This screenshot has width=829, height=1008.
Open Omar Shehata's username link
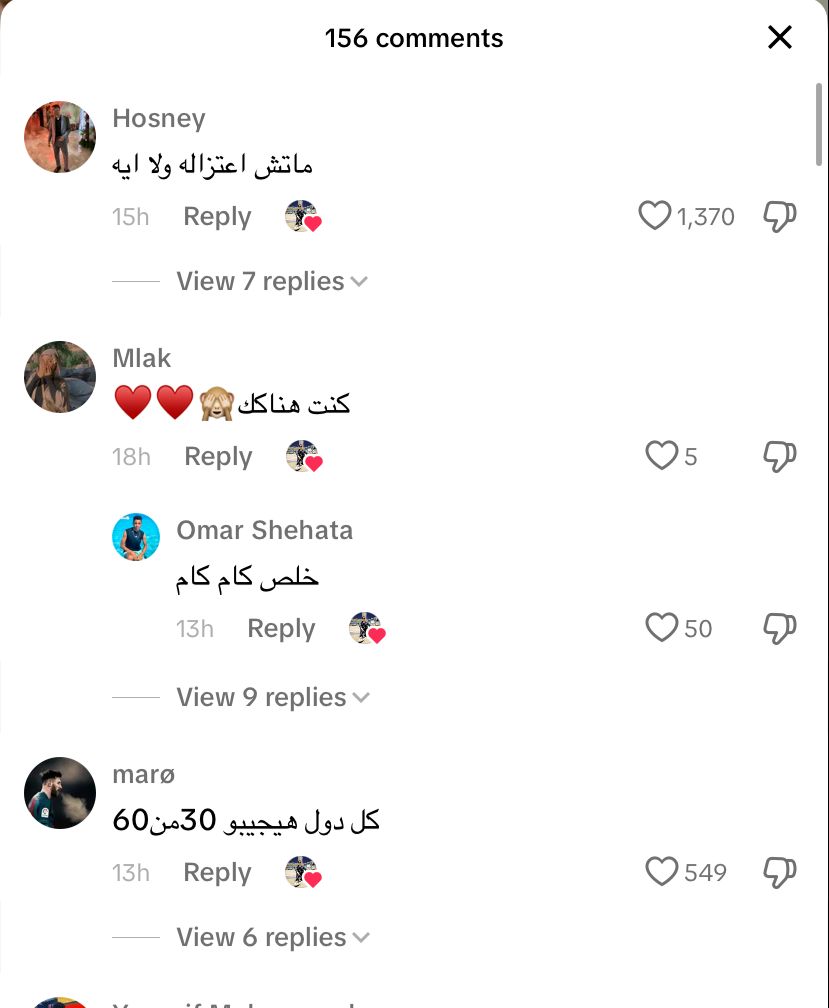point(265,530)
